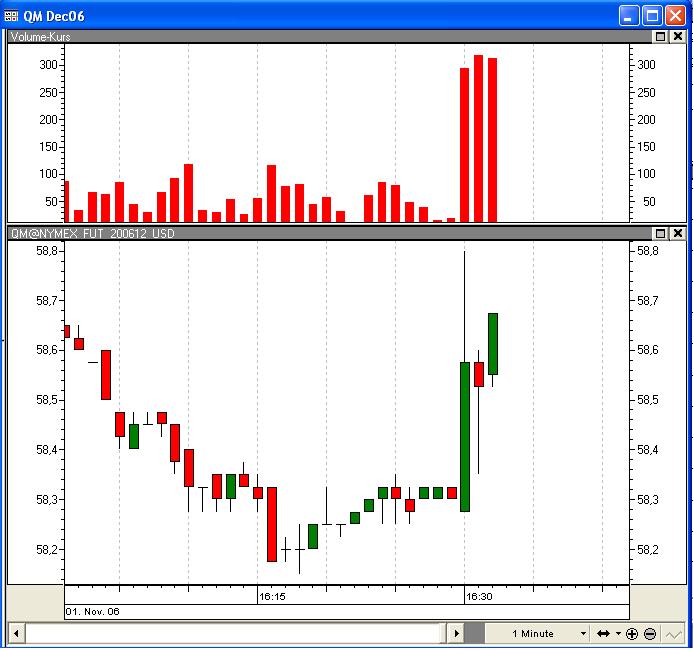Click the scroll-left arrow of the chart scrollbar
The width and height of the screenshot is (694, 650).
(16, 634)
